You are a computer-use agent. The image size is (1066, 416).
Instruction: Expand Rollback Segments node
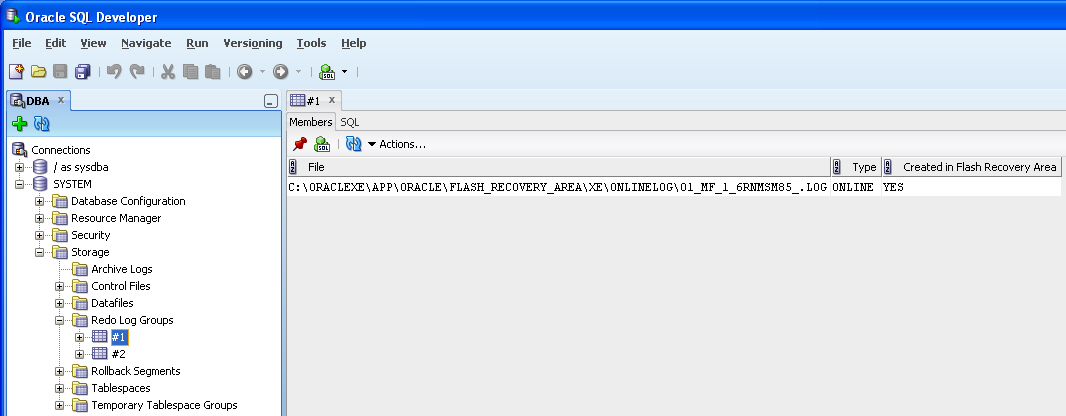[x=59, y=371]
